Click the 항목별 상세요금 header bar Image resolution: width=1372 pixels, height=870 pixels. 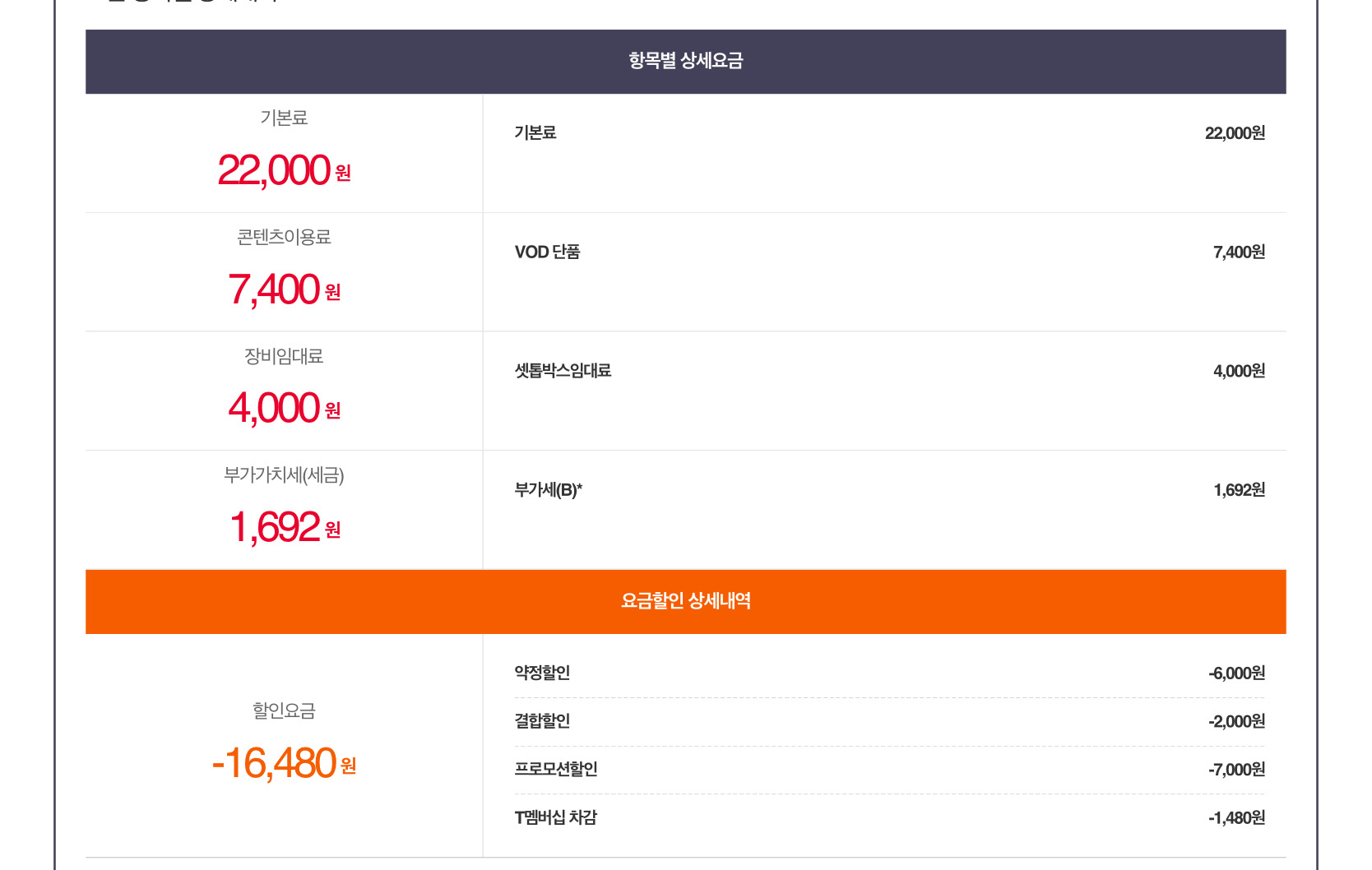coord(685,61)
